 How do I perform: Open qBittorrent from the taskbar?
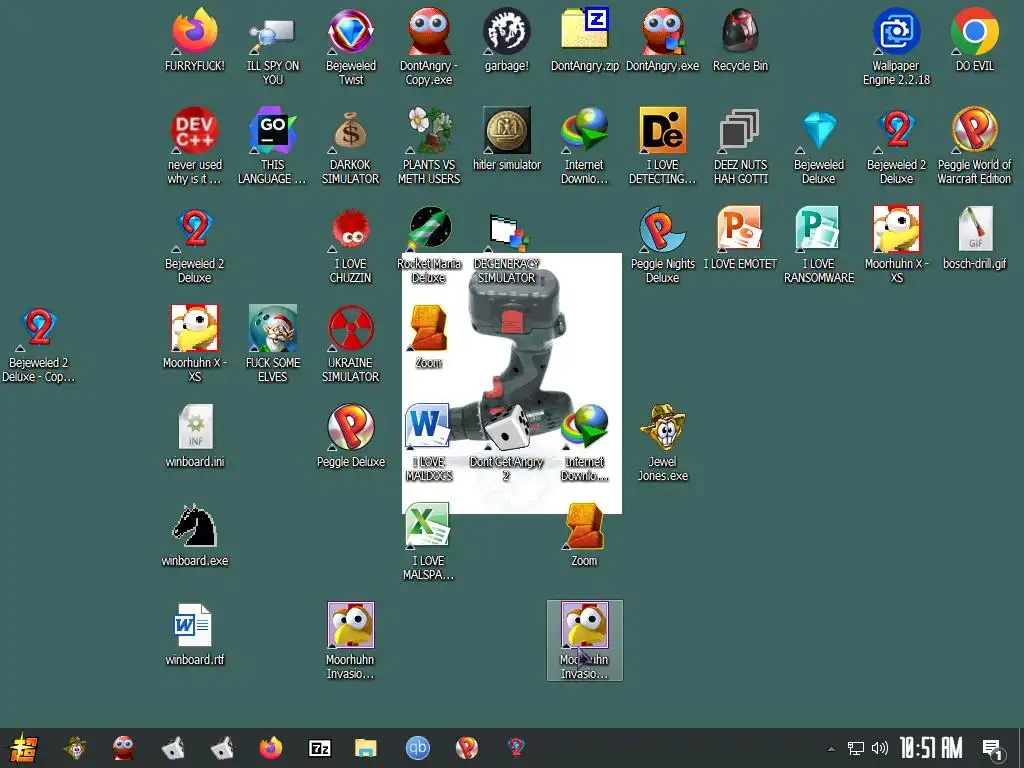pos(418,748)
